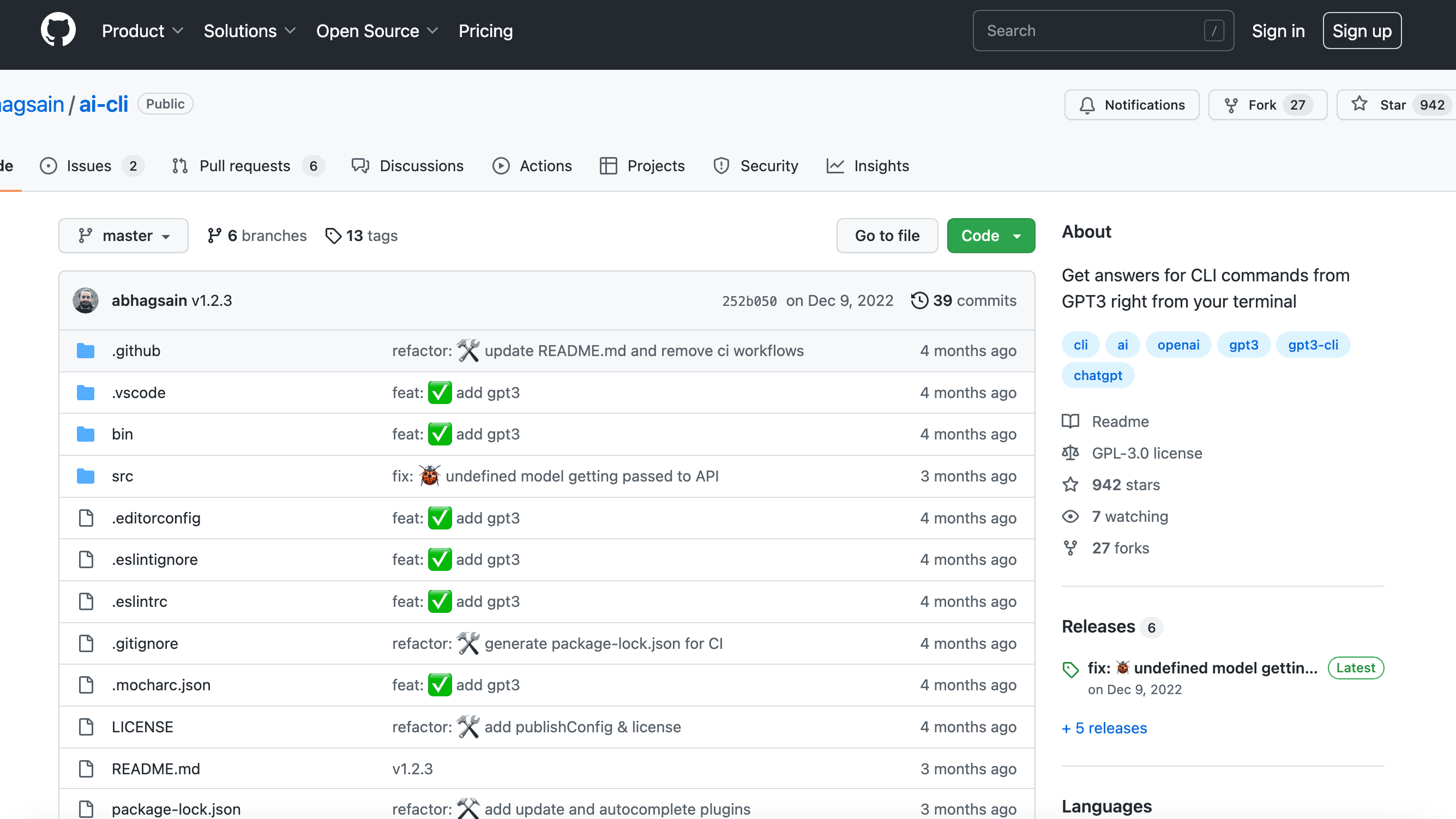The height and width of the screenshot is (819, 1456).
Task: Click the 13 tags icon link
Action: click(334, 236)
